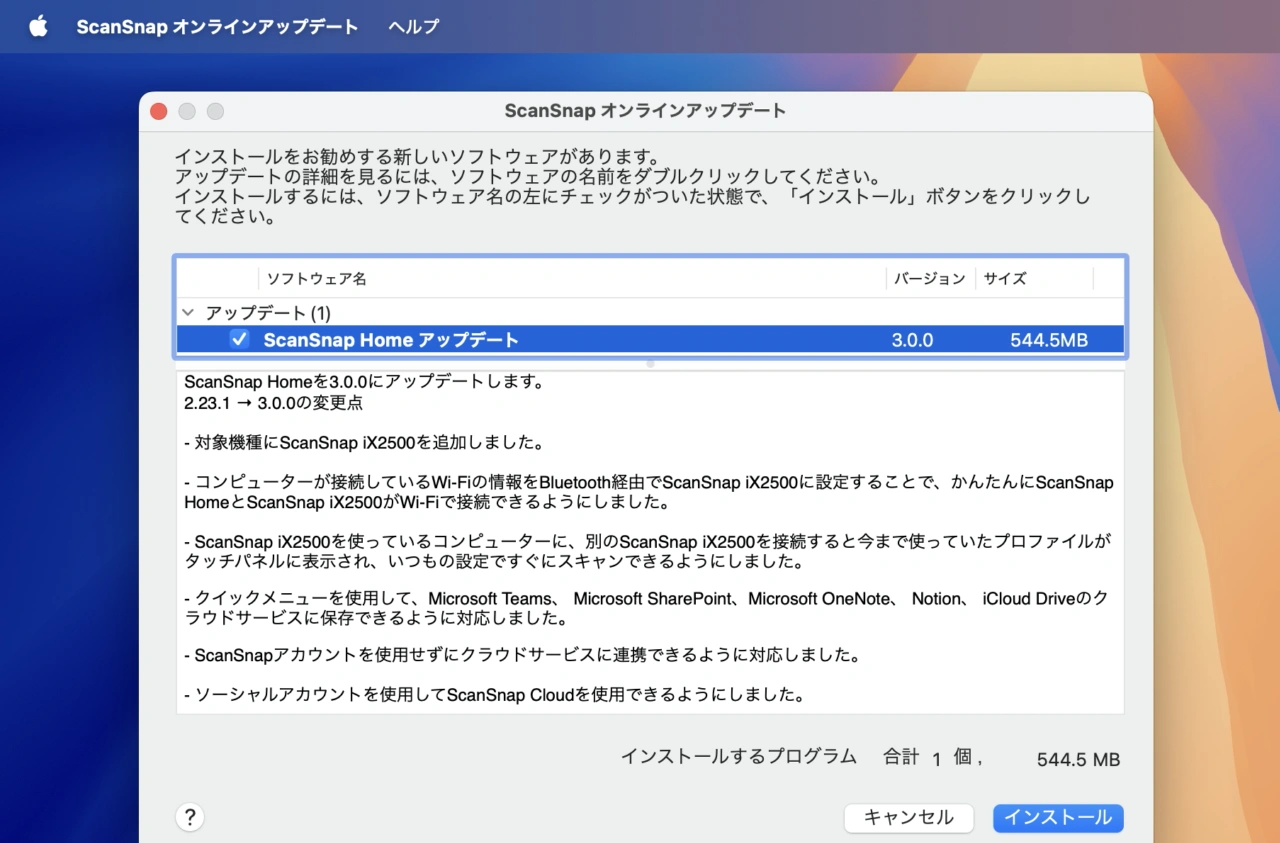
Task: Click the インストール button
Action: 1058,817
